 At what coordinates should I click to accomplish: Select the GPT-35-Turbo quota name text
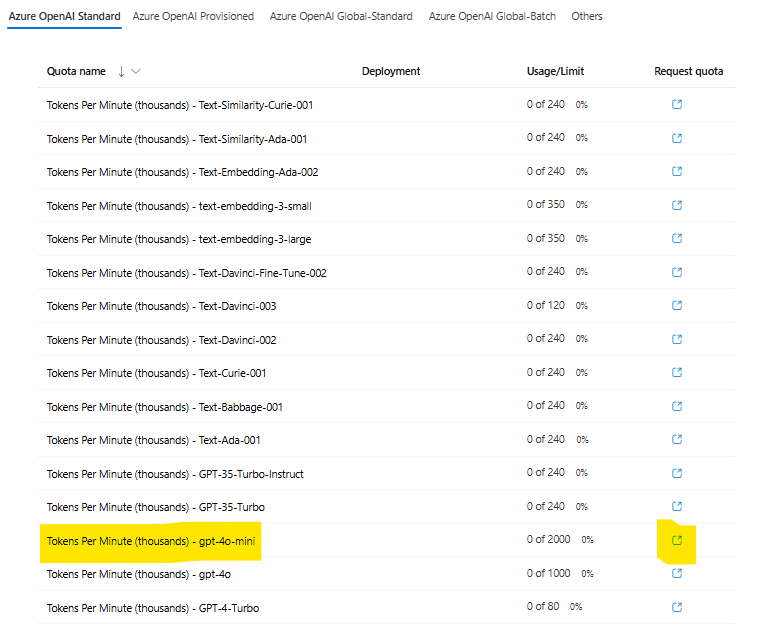click(x=156, y=507)
